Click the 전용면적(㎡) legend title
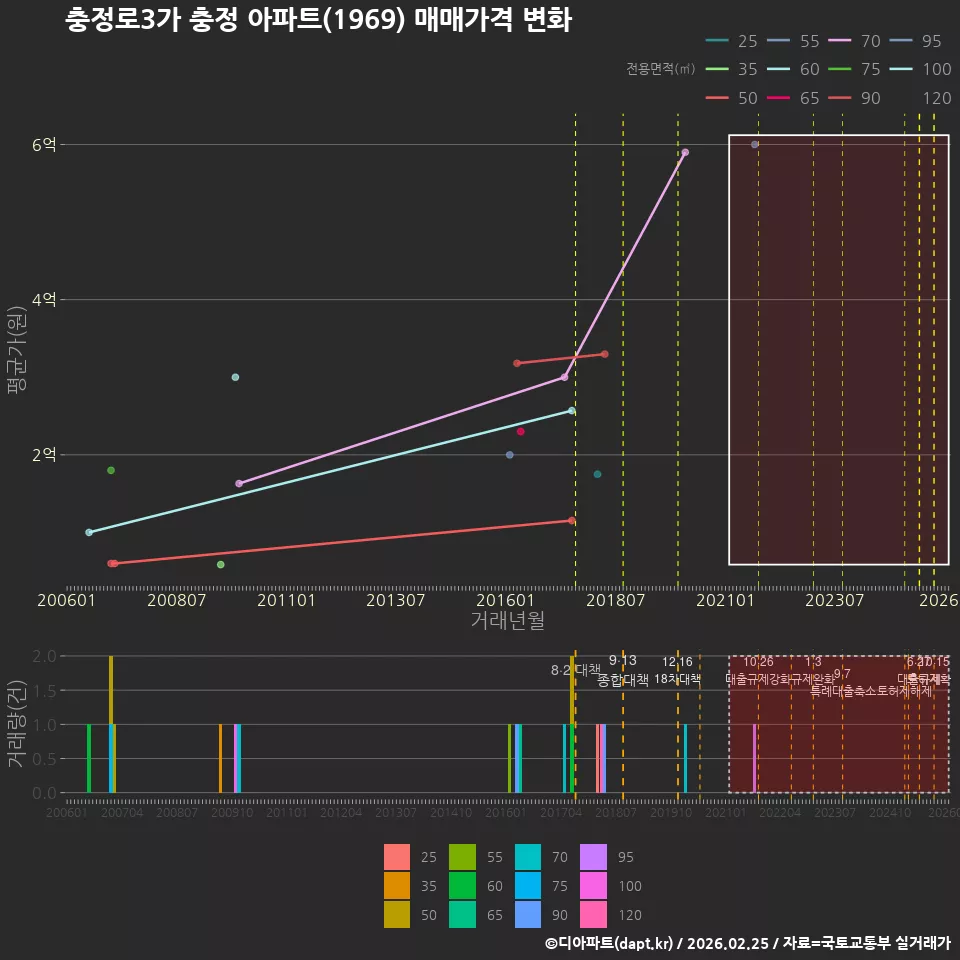The image size is (960, 960). [661, 69]
